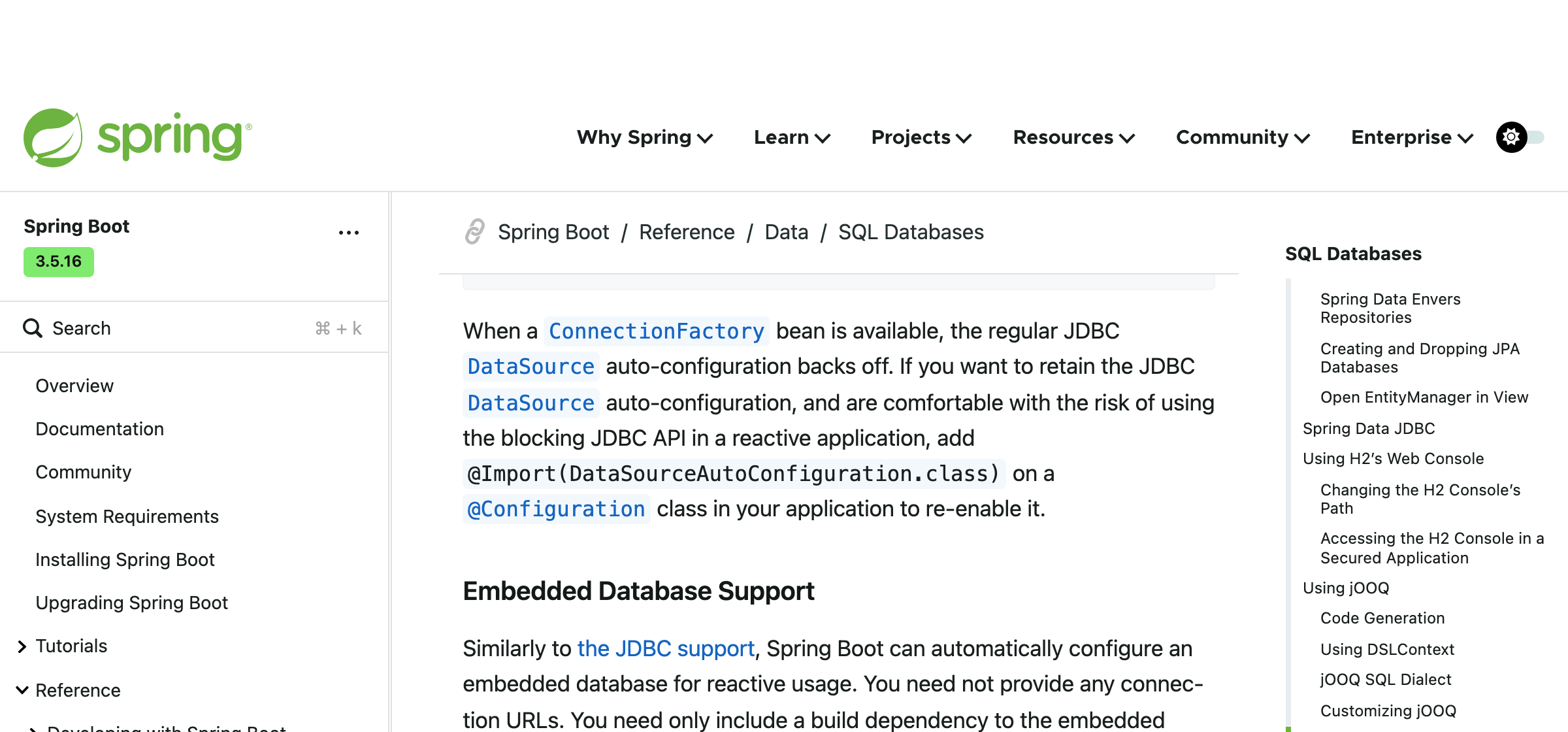Screen dimensions: 1568x732
Task: Click the Spring leaf logo
Action: [x=53, y=137]
